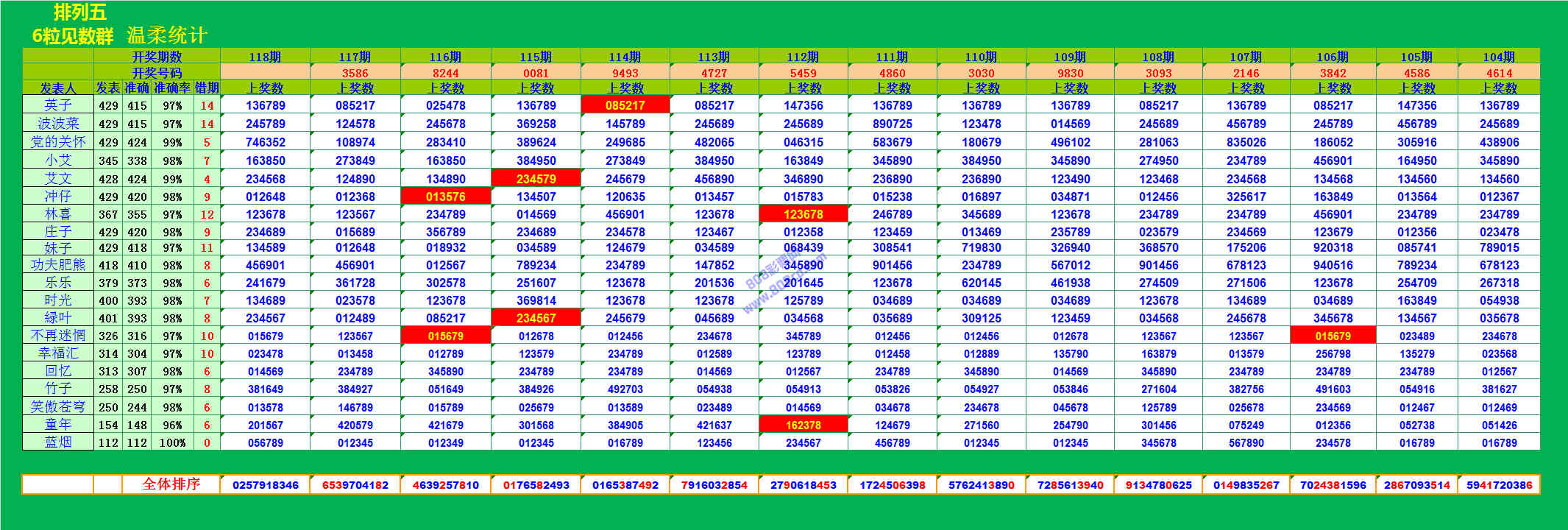Click red 234579 cell in 艾文 row

(x=536, y=179)
